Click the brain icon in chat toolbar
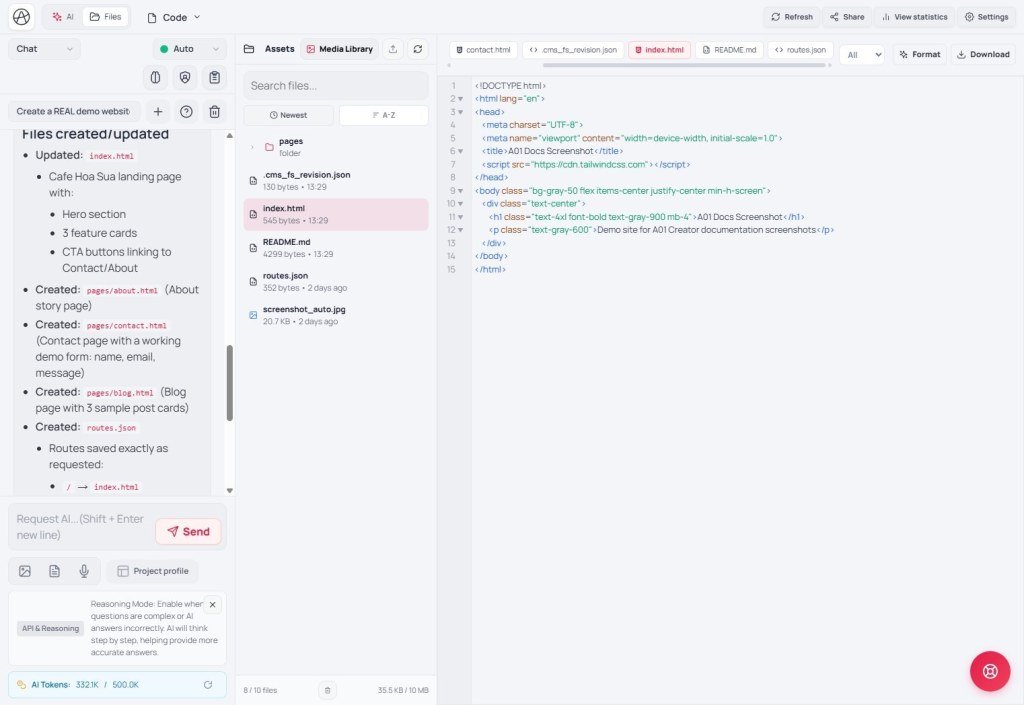 click(x=155, y=78)
